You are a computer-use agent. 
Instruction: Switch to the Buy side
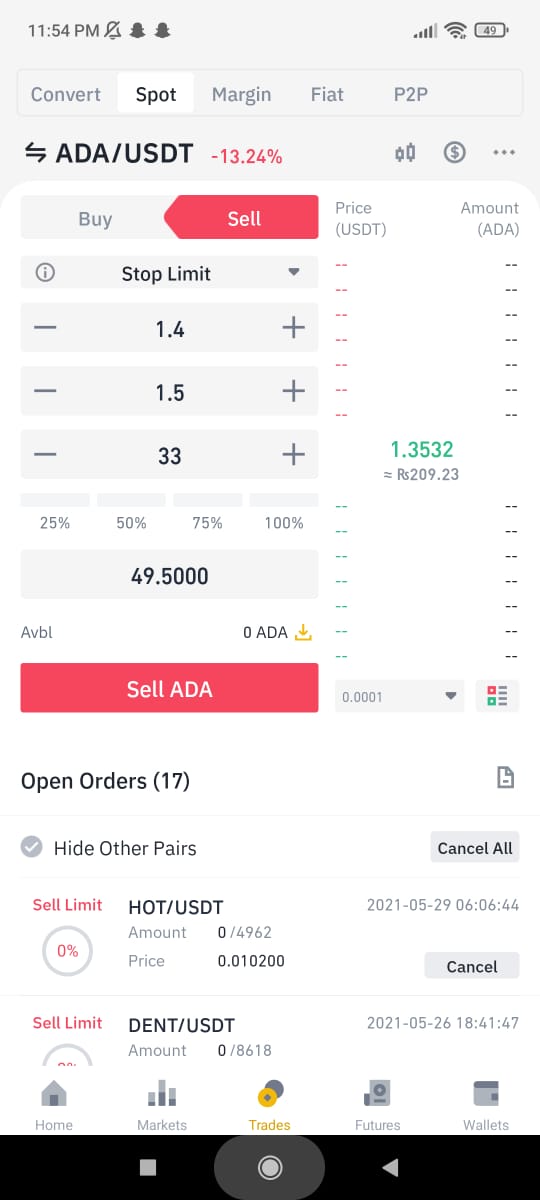click(95, 218)
